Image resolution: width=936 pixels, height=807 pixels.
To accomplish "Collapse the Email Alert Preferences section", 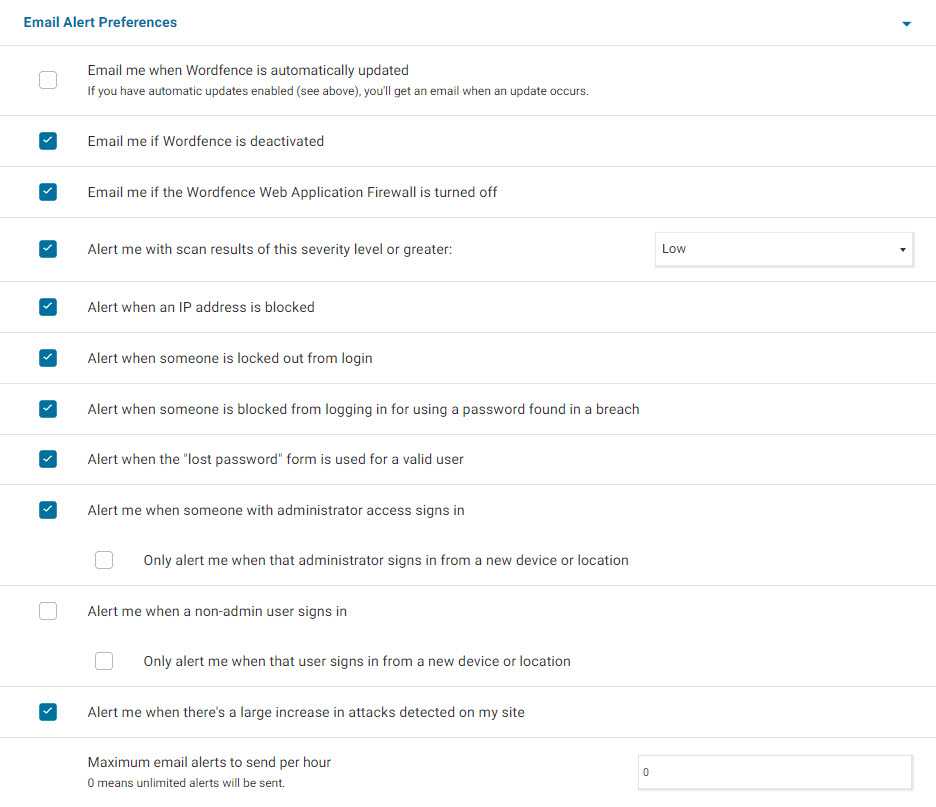I will pyautogui.click(x=907, y=22).
